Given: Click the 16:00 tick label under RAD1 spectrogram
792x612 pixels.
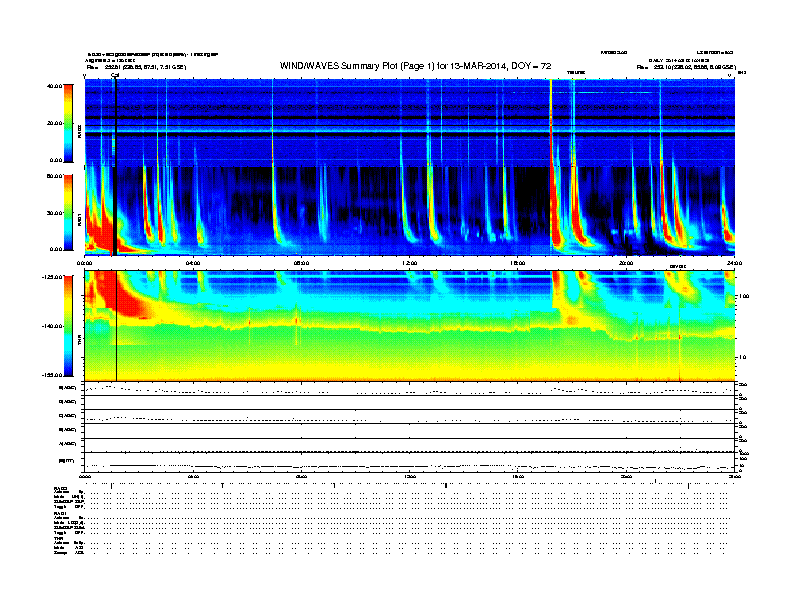Looking at the screenshot, I should tap(518, 264).
